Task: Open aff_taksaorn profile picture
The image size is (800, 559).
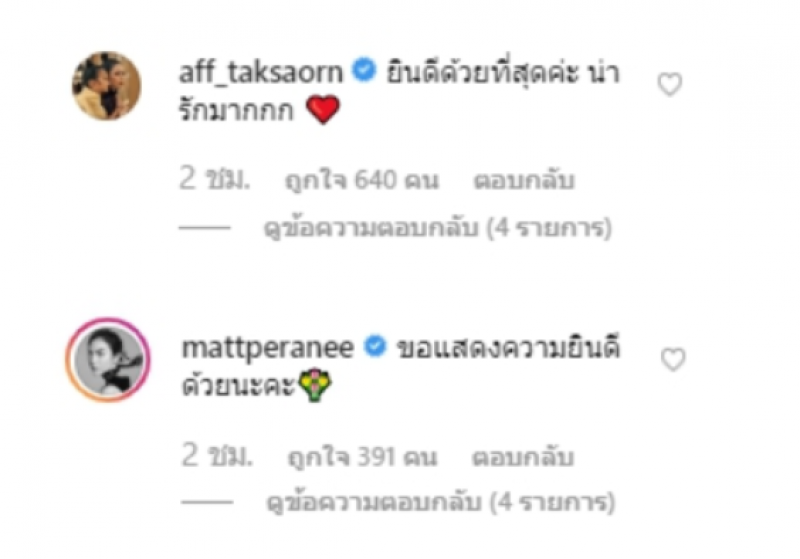Action: 107,86
